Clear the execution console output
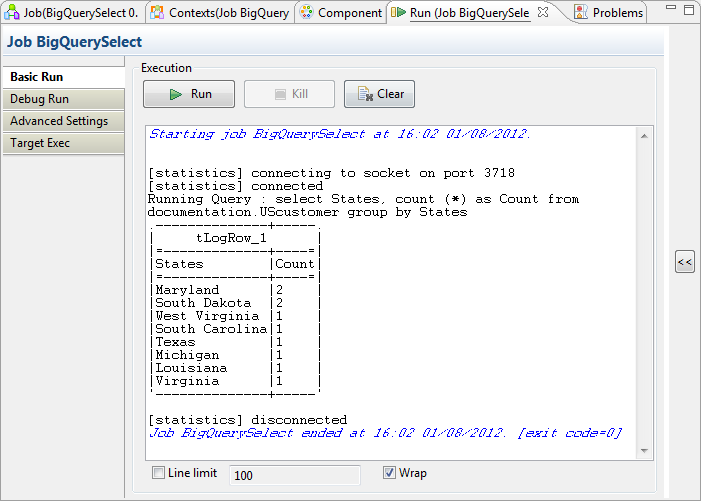This screenshot has width=701, height=501. point(379,94)
